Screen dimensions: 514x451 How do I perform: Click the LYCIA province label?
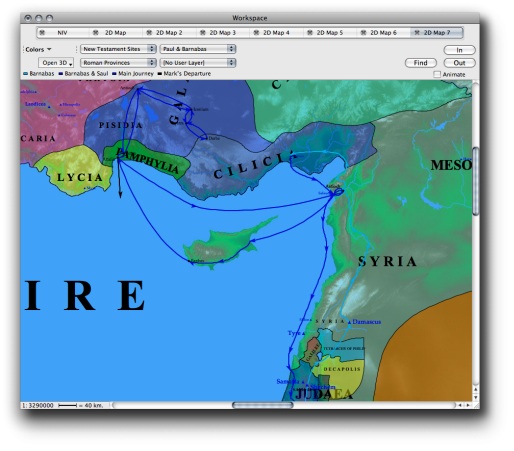tap(80, 177)
